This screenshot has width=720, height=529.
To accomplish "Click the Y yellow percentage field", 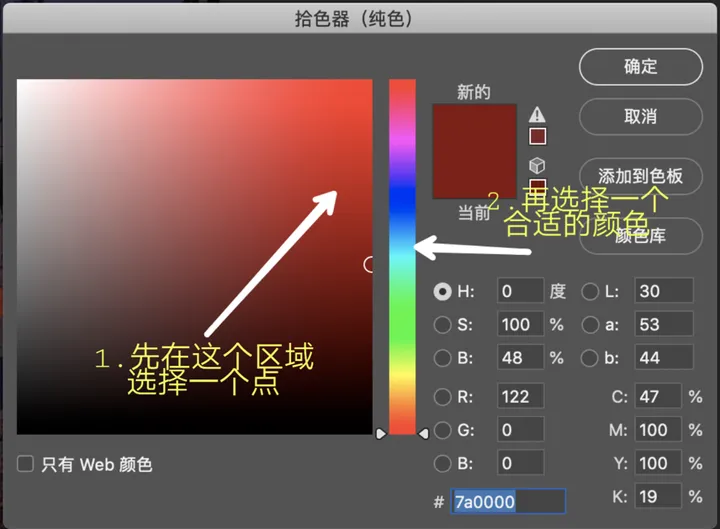I will [x=658, y=462].
